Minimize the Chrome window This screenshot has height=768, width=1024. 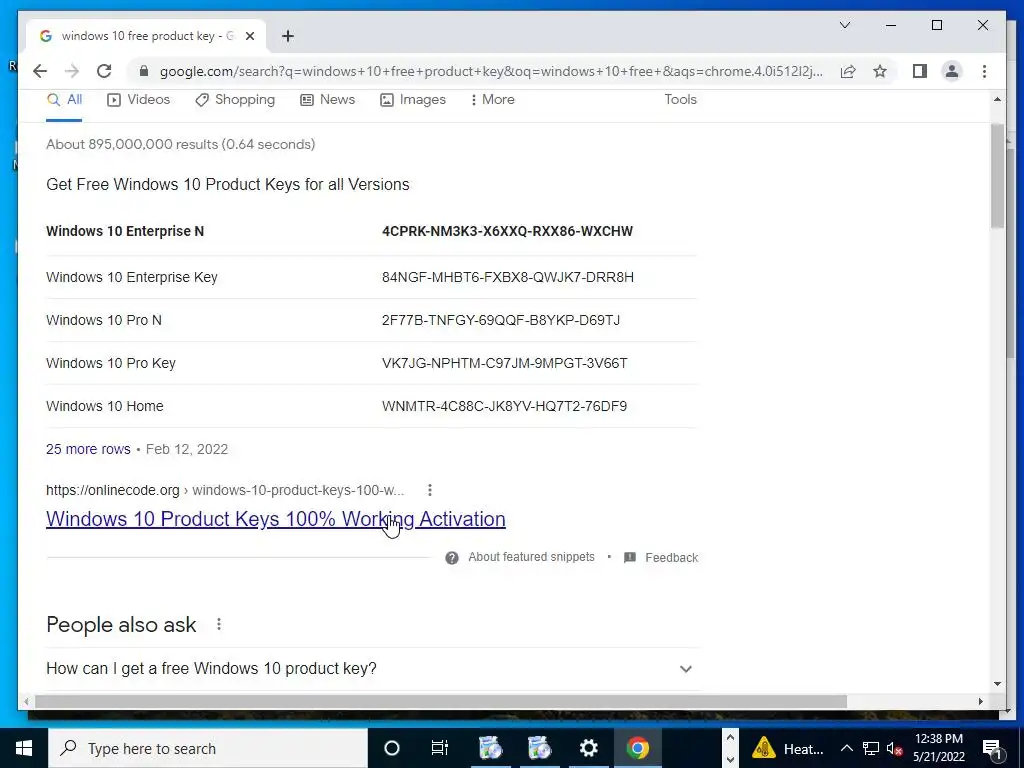tap(891, 25)
